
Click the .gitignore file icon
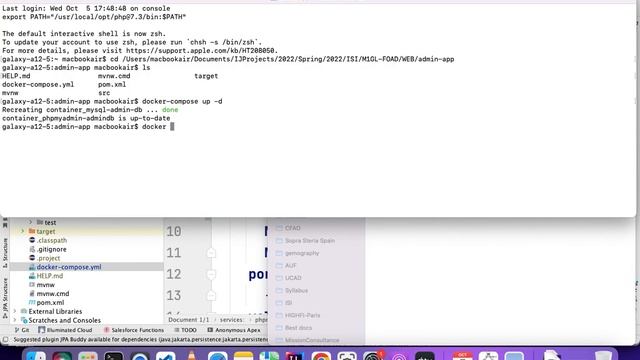click(x=32, y=249)
